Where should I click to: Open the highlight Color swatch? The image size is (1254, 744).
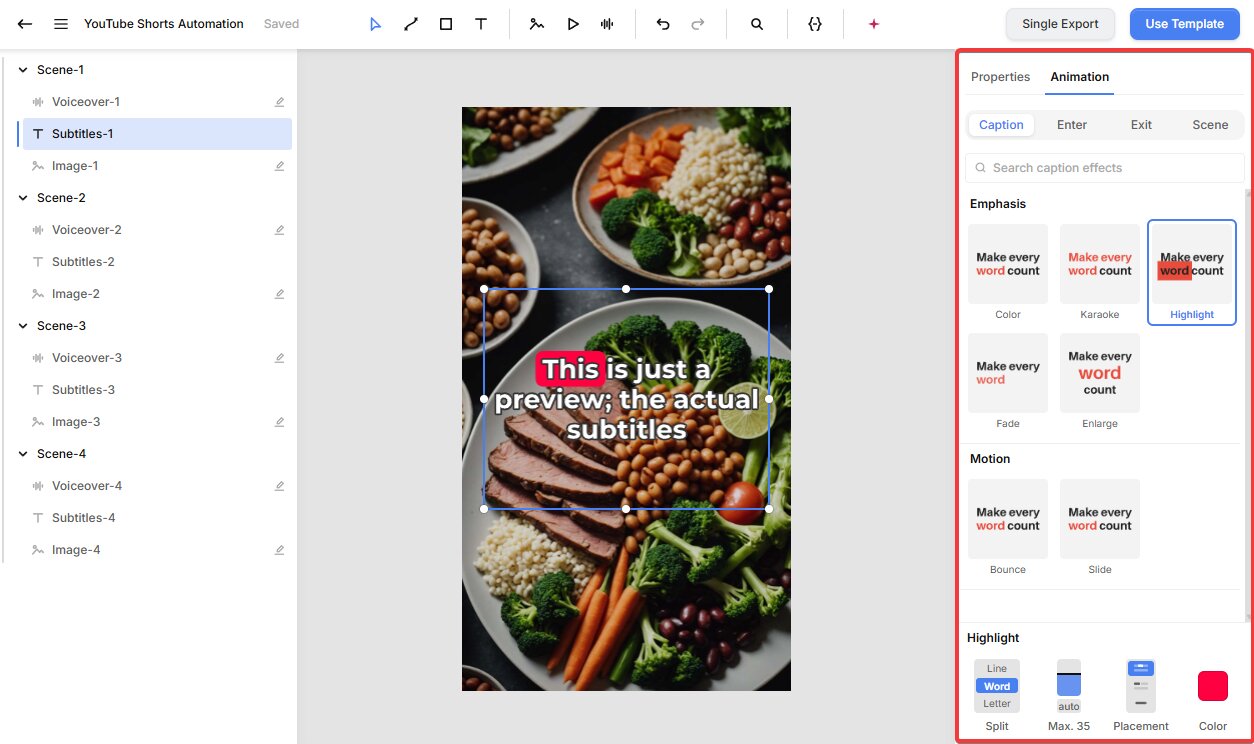click(x=1213, y=686)
